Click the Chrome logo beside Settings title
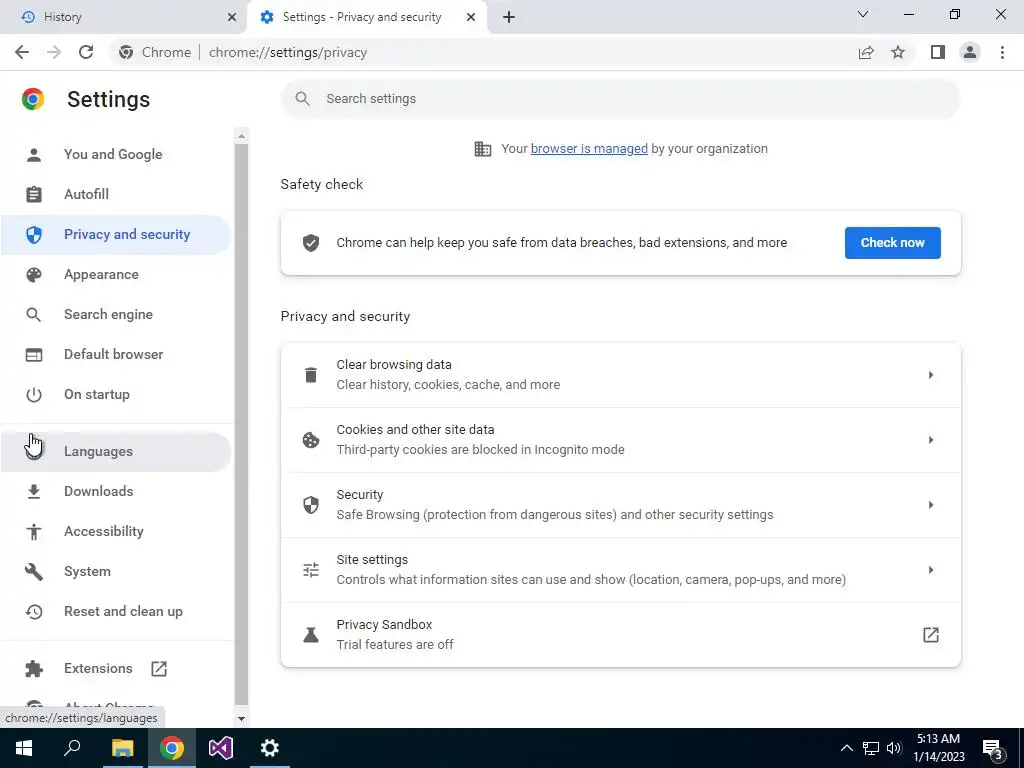Image resolution: width=1024 pixels, height=768 pixels. [x=33, y=99]
